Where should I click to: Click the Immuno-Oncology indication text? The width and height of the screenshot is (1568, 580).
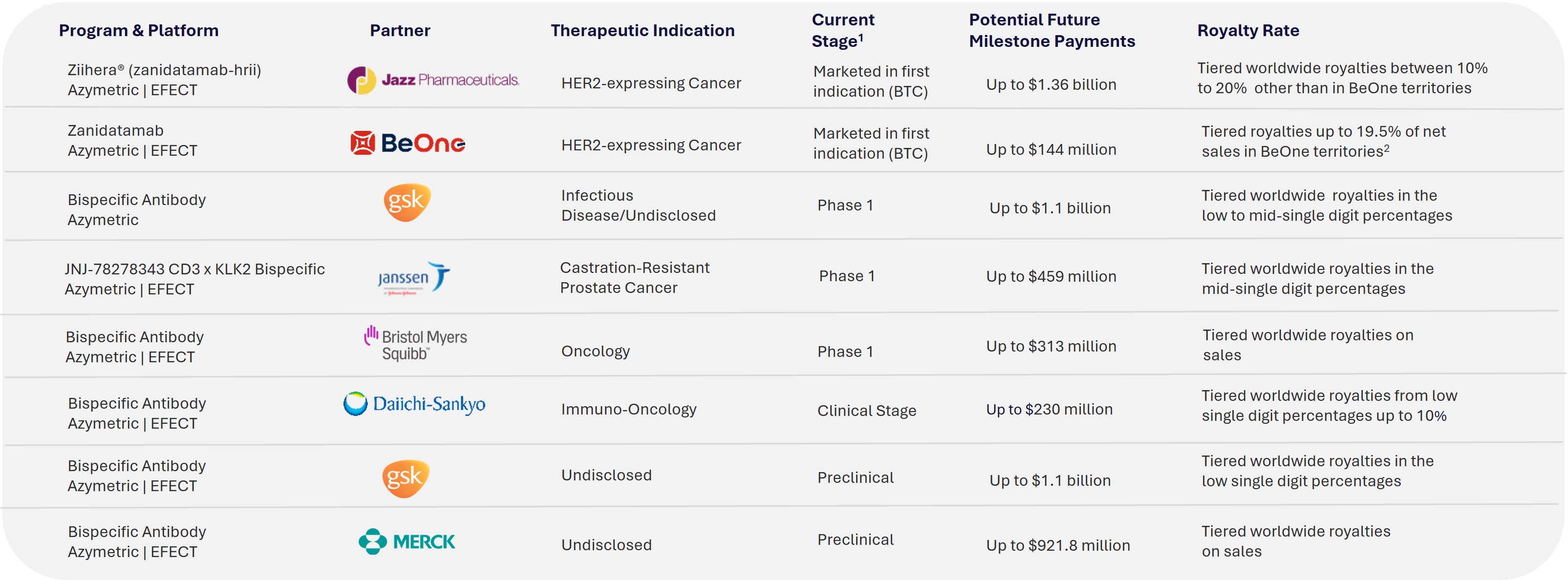pyautogui.click(x=628, y=409)
